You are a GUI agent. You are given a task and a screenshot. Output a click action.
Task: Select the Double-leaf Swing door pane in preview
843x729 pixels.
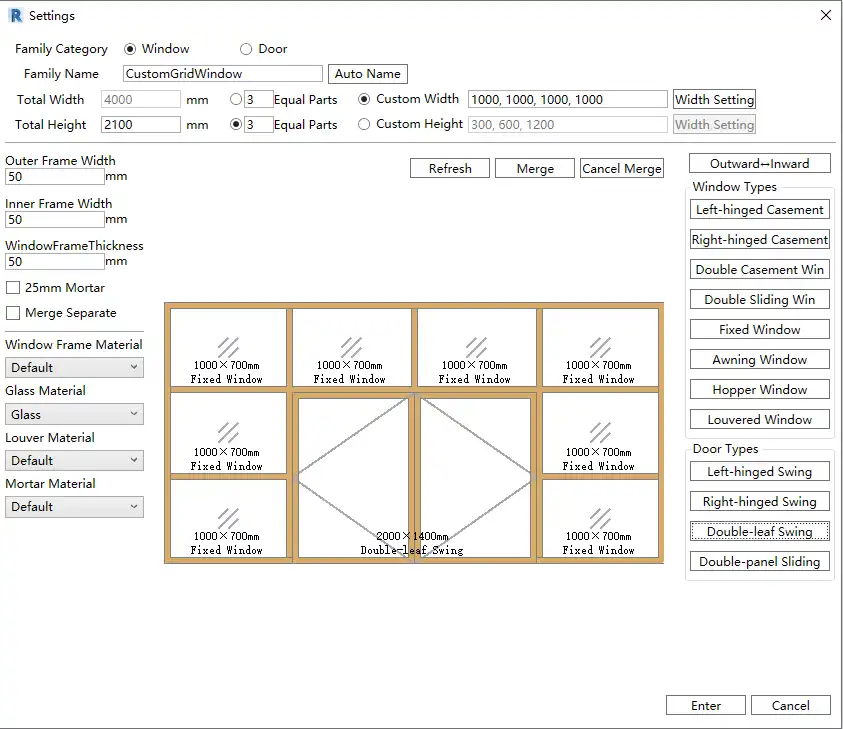point(413,476)
